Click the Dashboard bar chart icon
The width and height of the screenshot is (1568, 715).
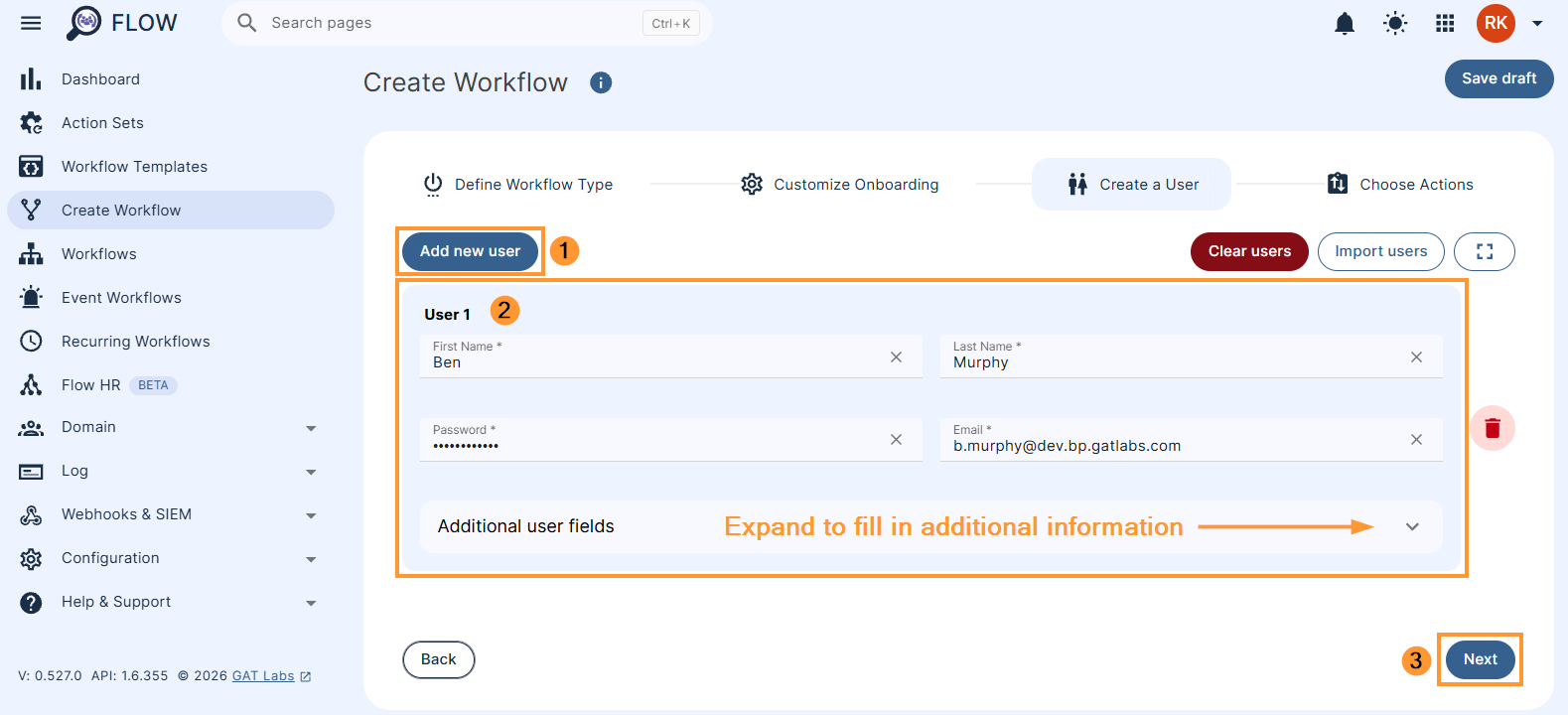pyautogui.click(x=31, y=79)
